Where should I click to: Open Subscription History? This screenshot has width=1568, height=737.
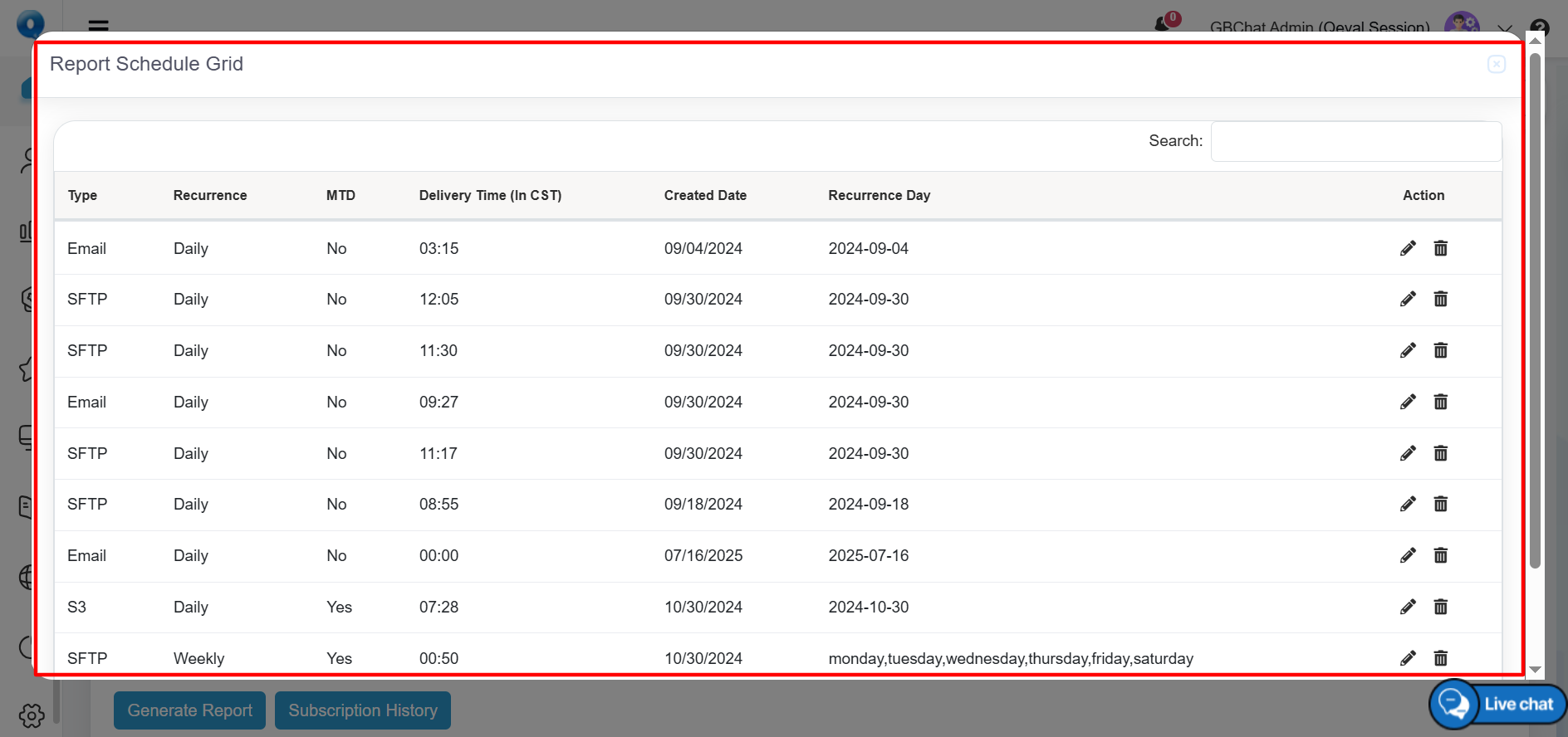(x=363, y=710)
